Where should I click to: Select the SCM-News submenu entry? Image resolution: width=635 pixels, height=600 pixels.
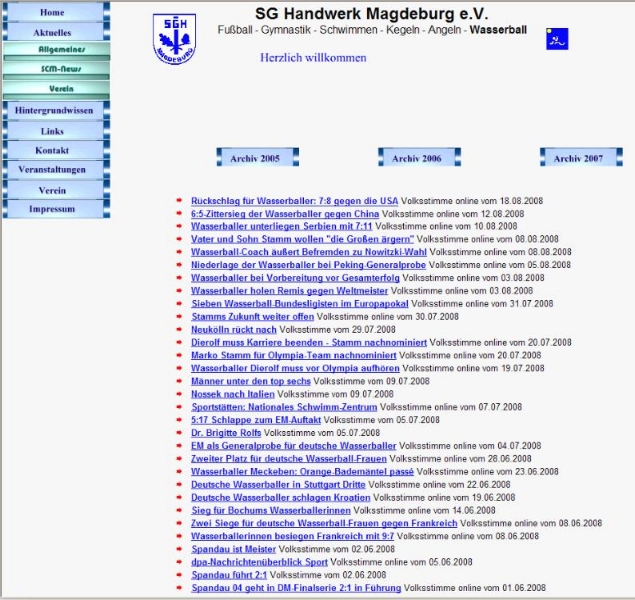click(61, 68)
